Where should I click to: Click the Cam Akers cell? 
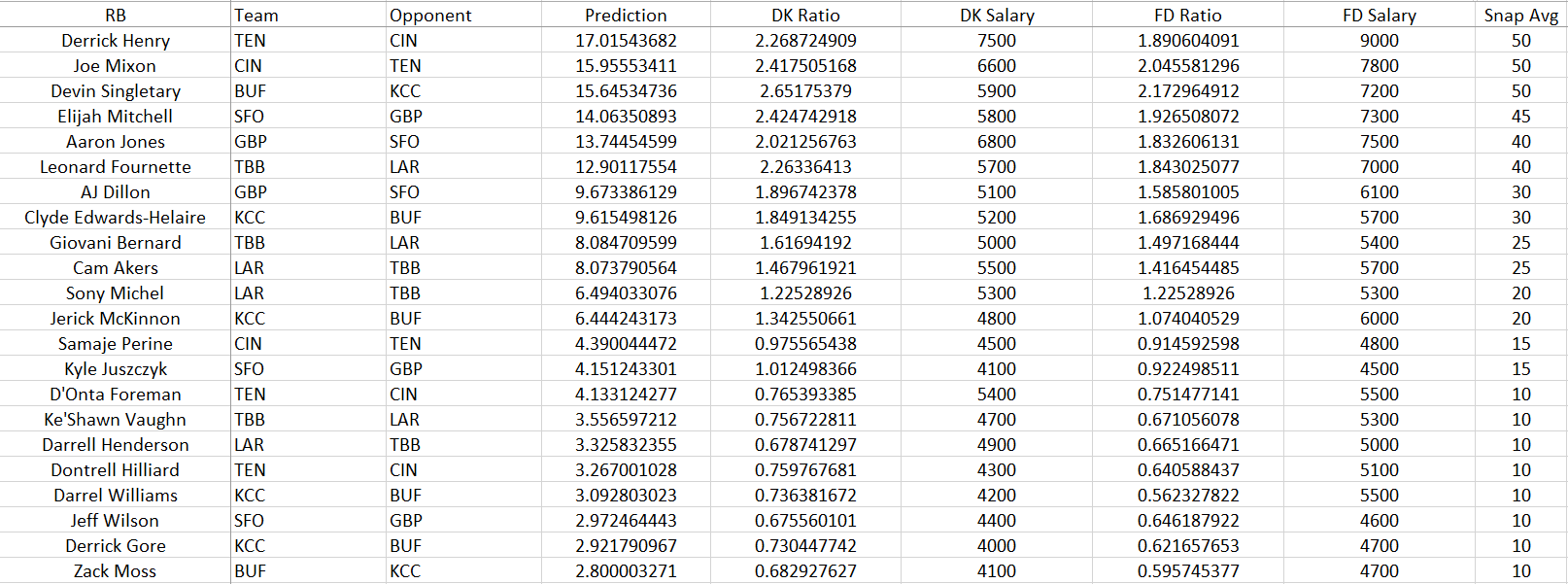point(115,267)
